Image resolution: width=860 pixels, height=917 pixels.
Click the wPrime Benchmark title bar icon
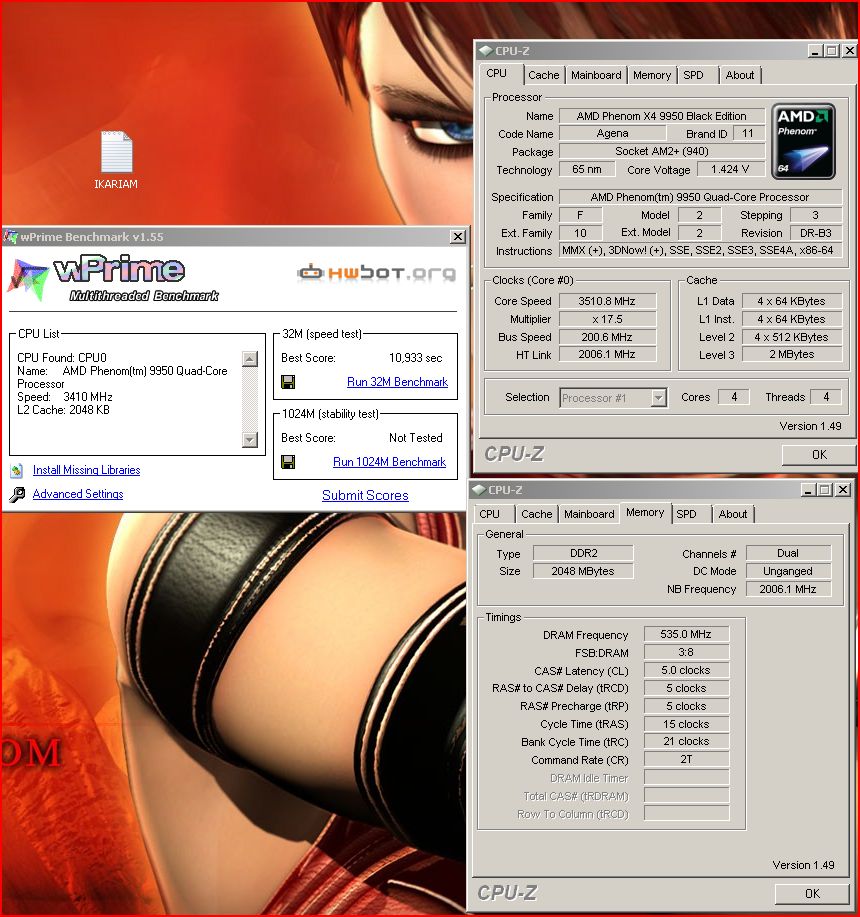(11, 237)
